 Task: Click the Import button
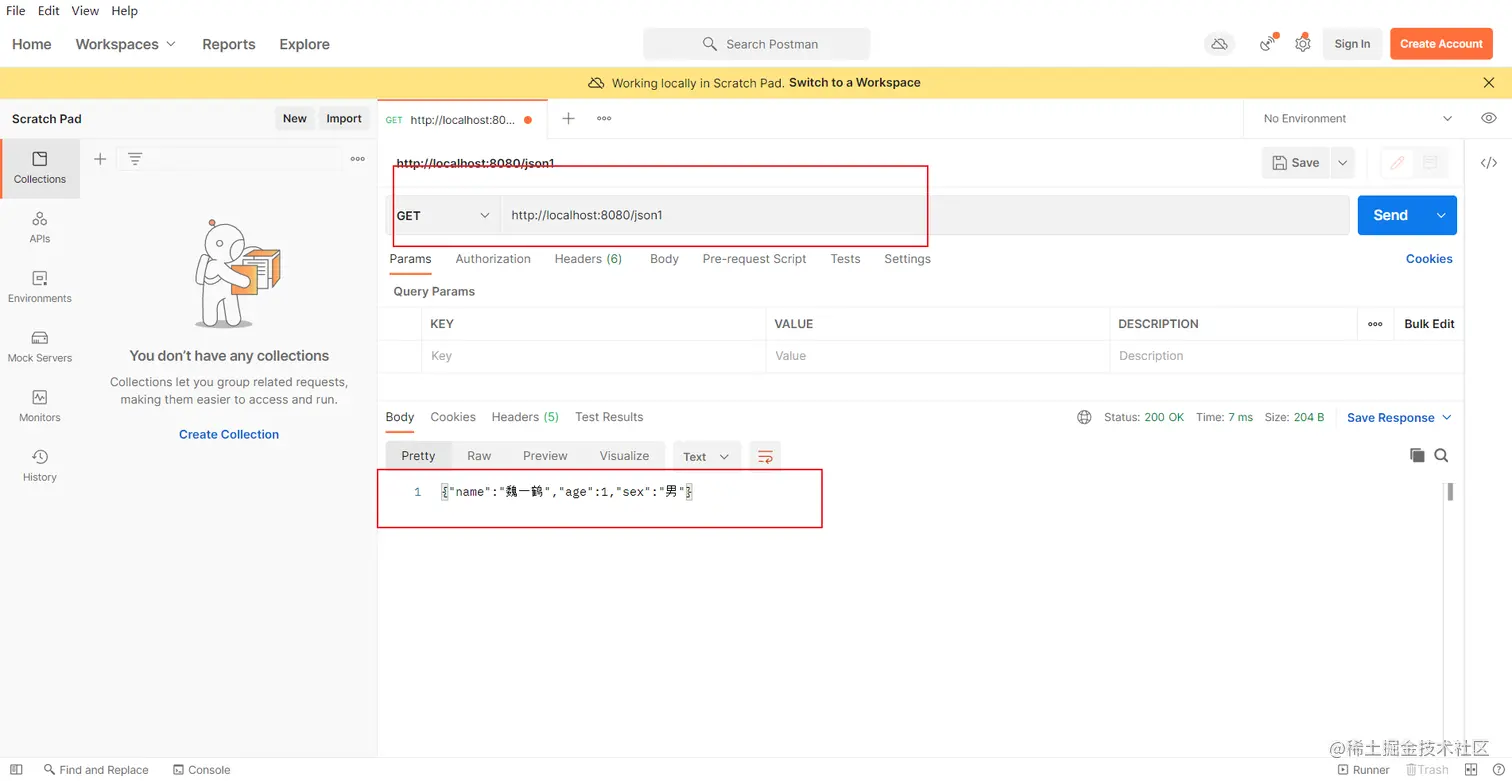[344, 118]
